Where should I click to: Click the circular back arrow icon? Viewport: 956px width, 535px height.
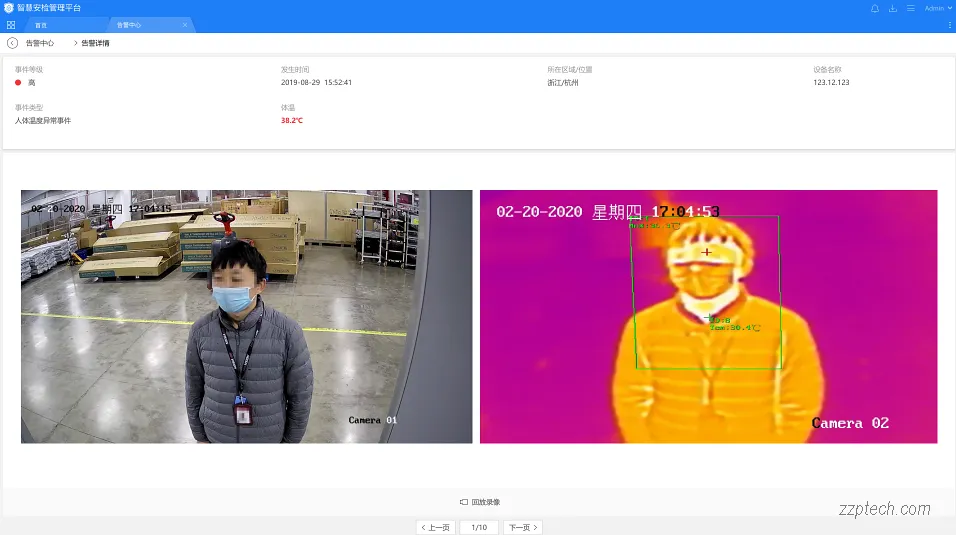(12, 43)
